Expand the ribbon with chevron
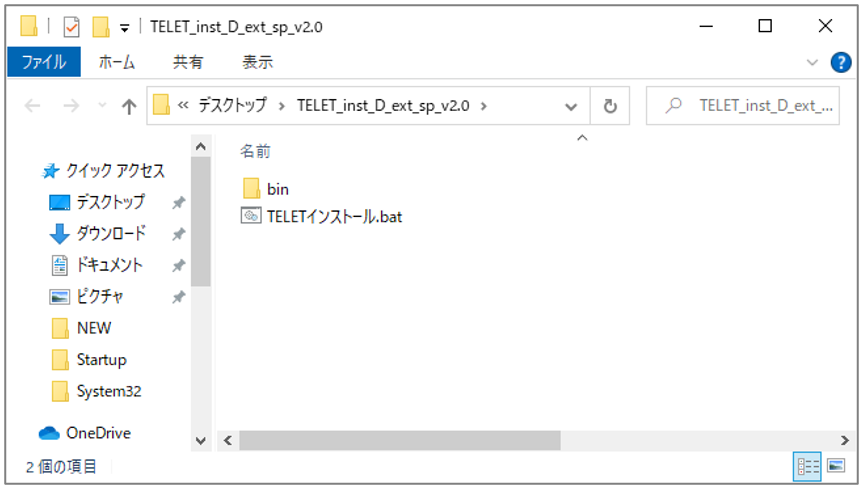This screenshot has width=863, height=489. (x=812, y=62)
